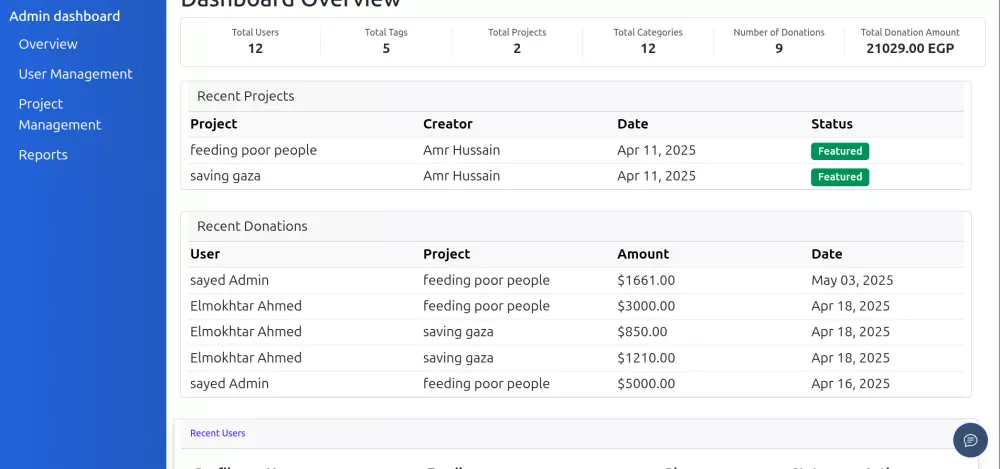Click Featured badge for saving gaza
Viewport: 1000px width, 469px height.
pyautogui.click(x=839, y=177)
